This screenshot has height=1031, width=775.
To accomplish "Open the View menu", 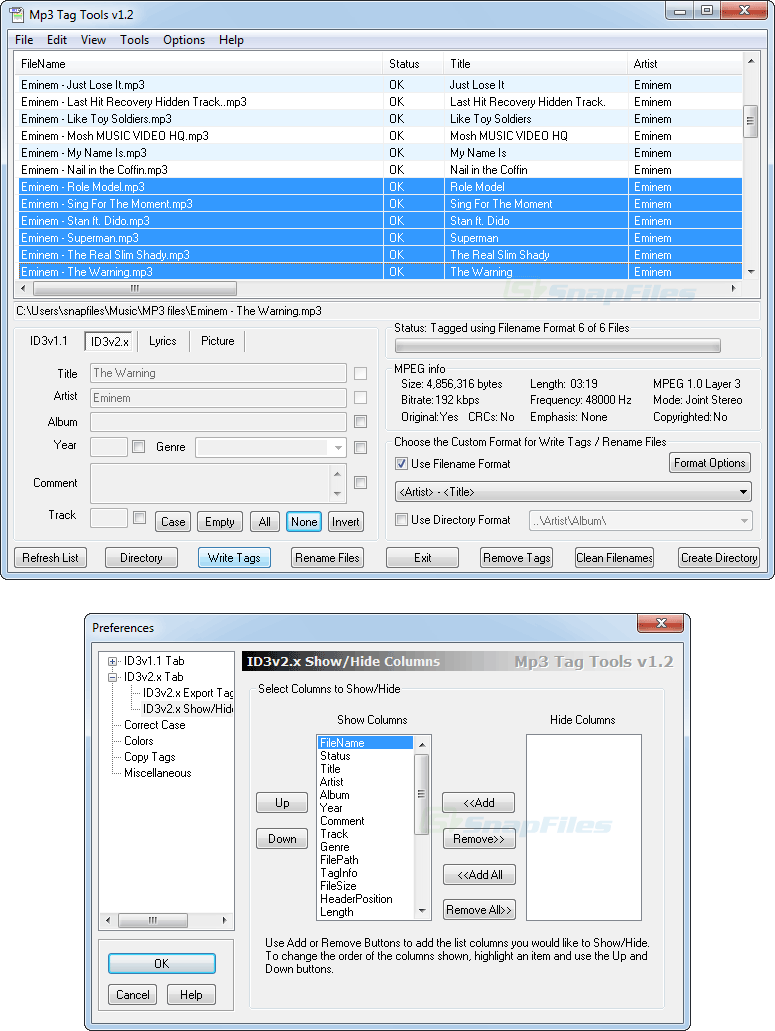I will (93, 40).
